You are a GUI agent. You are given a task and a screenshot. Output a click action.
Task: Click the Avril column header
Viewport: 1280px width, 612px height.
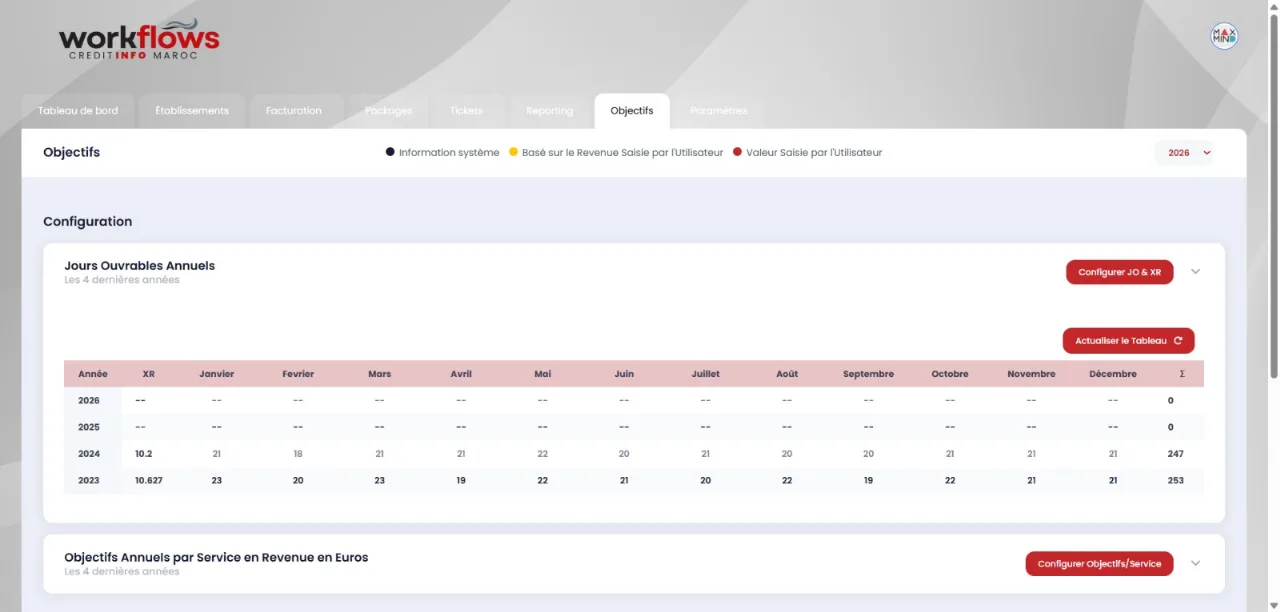[x=461, y=374]
